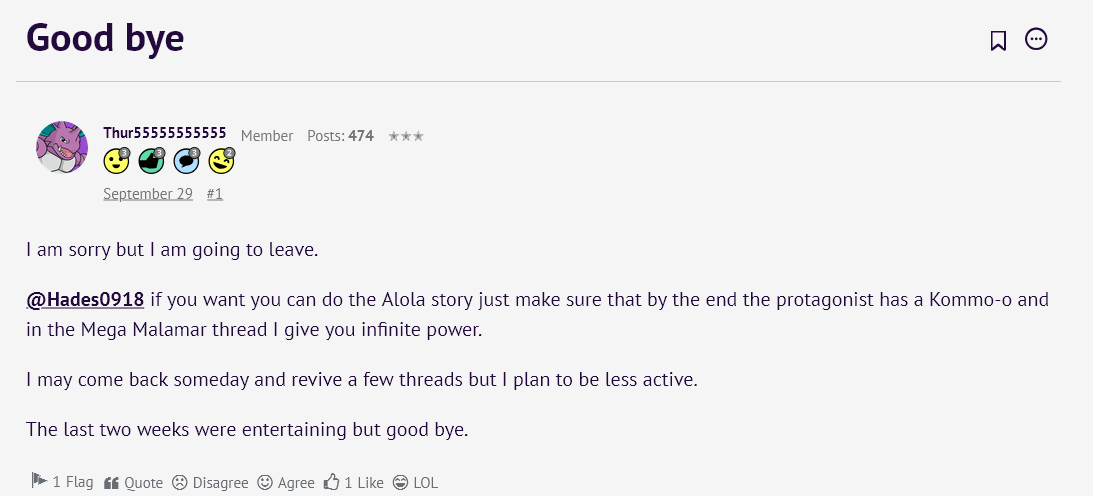This screenshot has width=1093, height=496.
Task: Flag this post
Action: click(62, 482)
